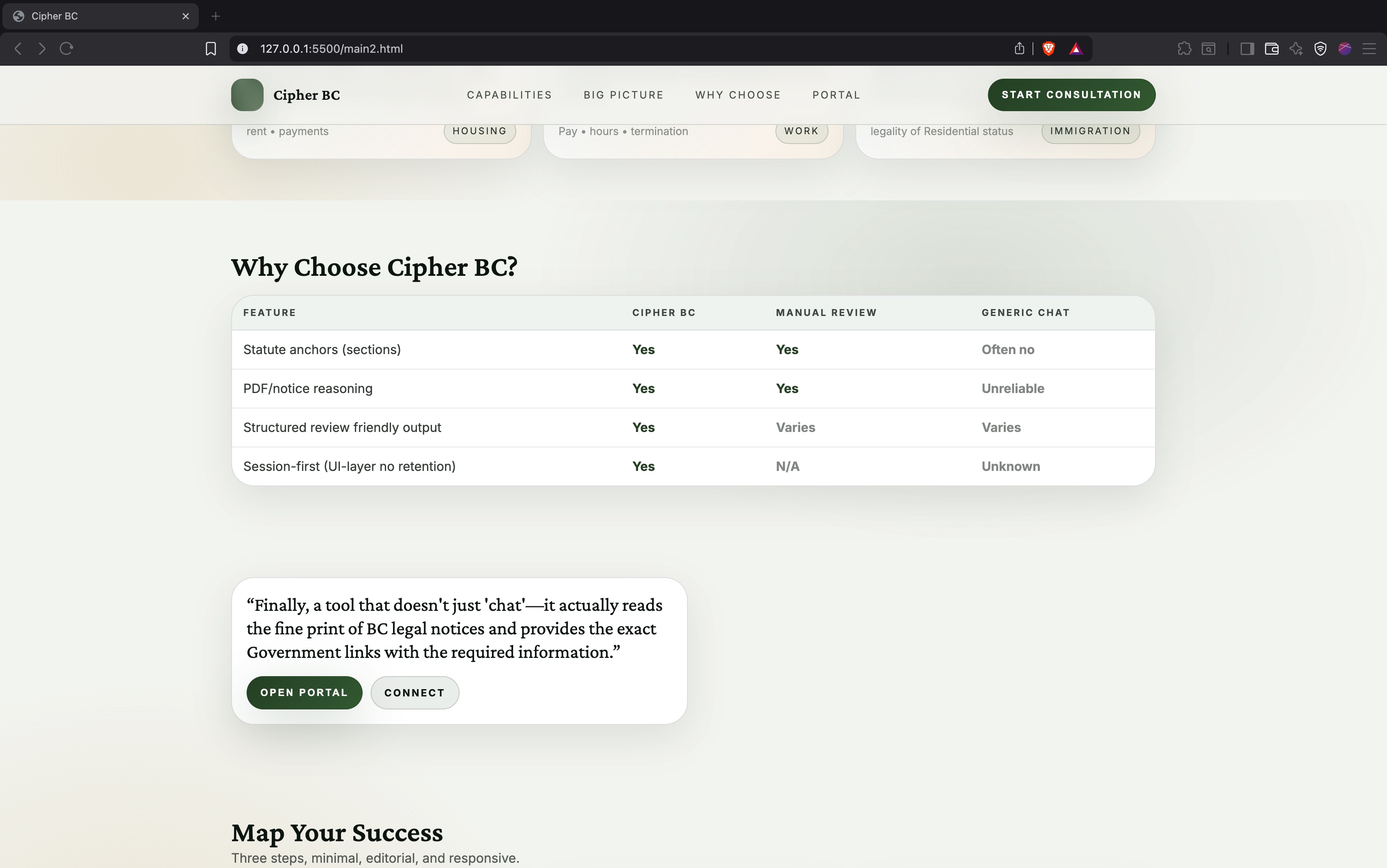This screenshot has height=868, width=1387.
Task: Click the Brave Shields lion icon
Action: (1048, 49)
